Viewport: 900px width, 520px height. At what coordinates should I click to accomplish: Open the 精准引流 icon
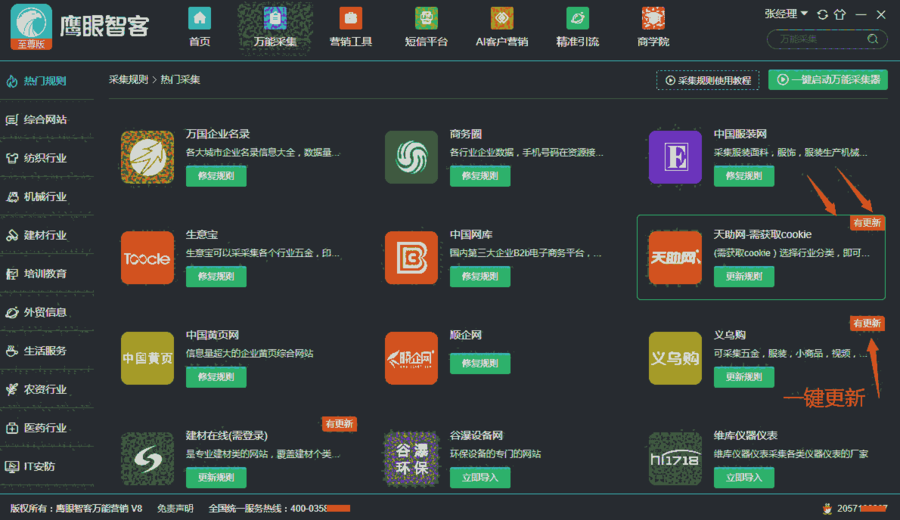[x=577, y=19]
